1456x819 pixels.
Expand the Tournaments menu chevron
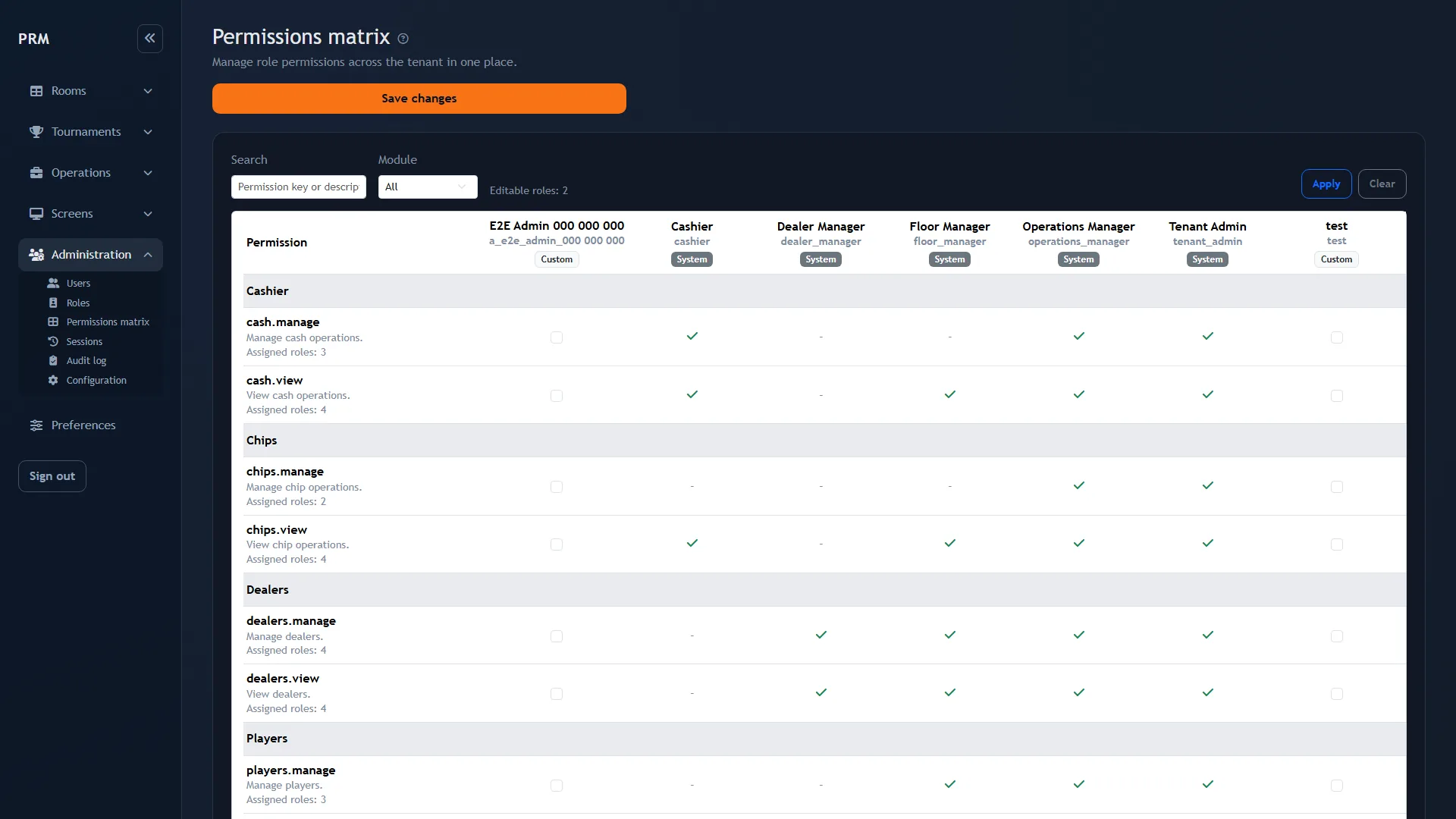coord(148,132)
